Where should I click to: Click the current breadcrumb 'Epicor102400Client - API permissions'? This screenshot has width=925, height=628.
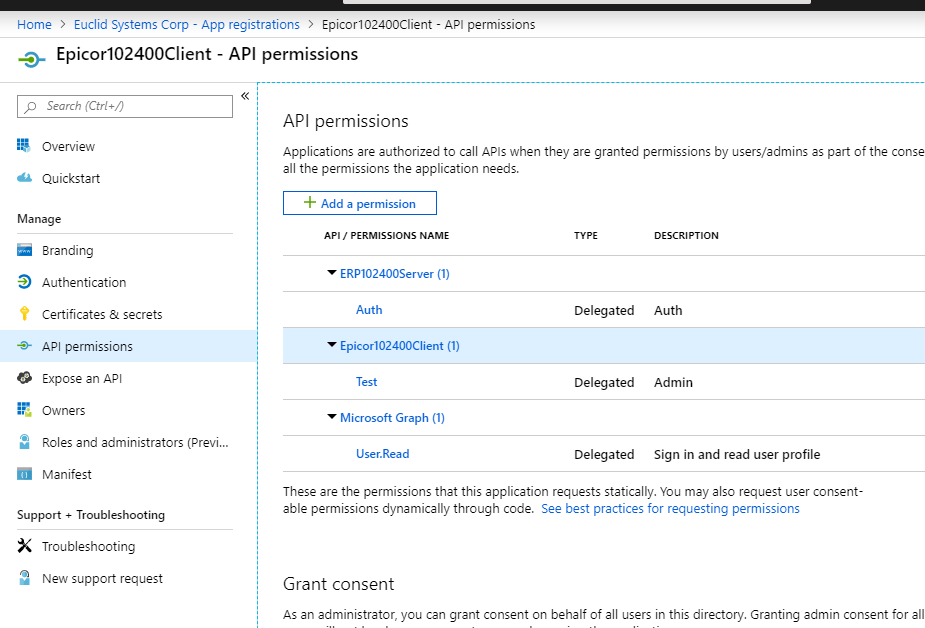(x=428, y=24)
